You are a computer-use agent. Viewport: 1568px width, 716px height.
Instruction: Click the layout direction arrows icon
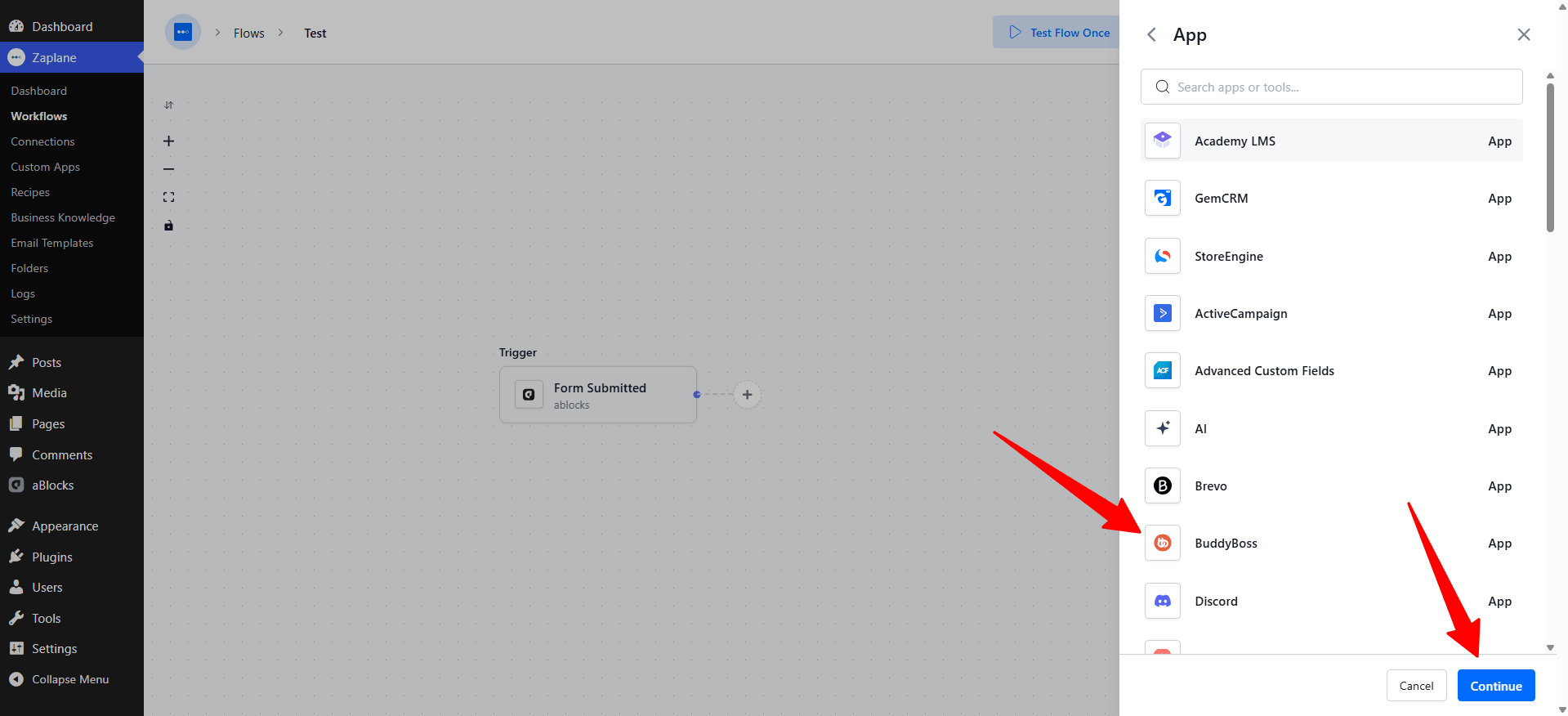pyautogui.click(x=168, y=105)
